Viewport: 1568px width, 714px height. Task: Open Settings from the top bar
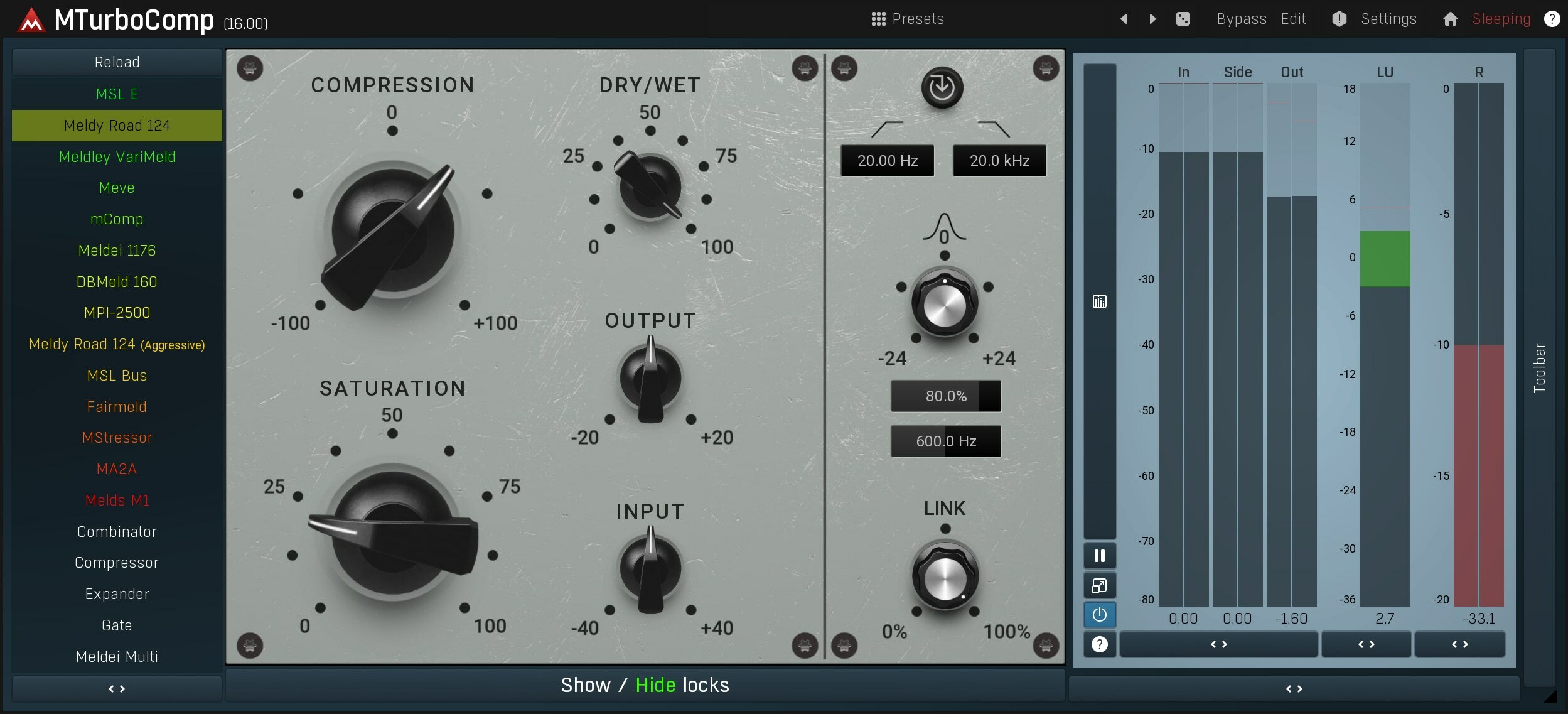pos(1390,19)
